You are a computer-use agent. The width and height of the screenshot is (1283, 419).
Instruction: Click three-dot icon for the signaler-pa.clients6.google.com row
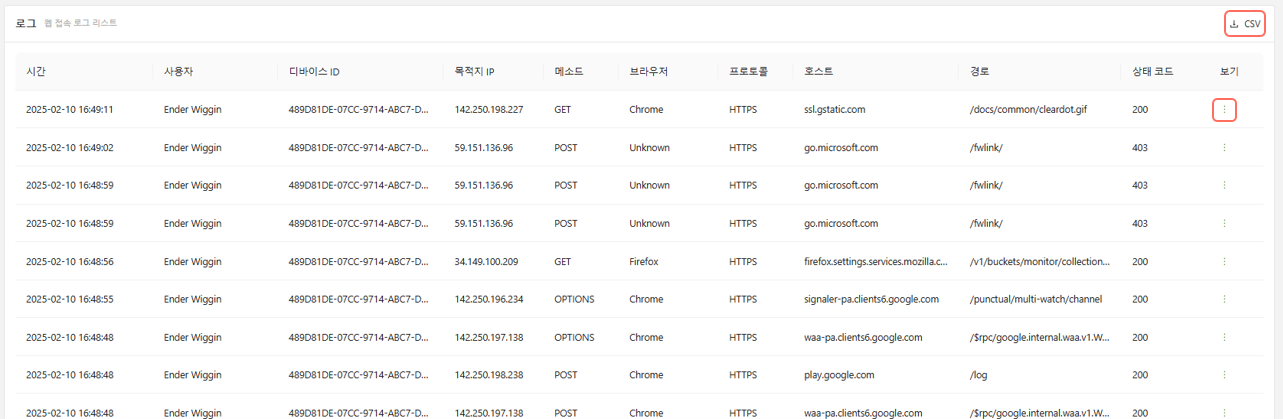click(1224, 299)
